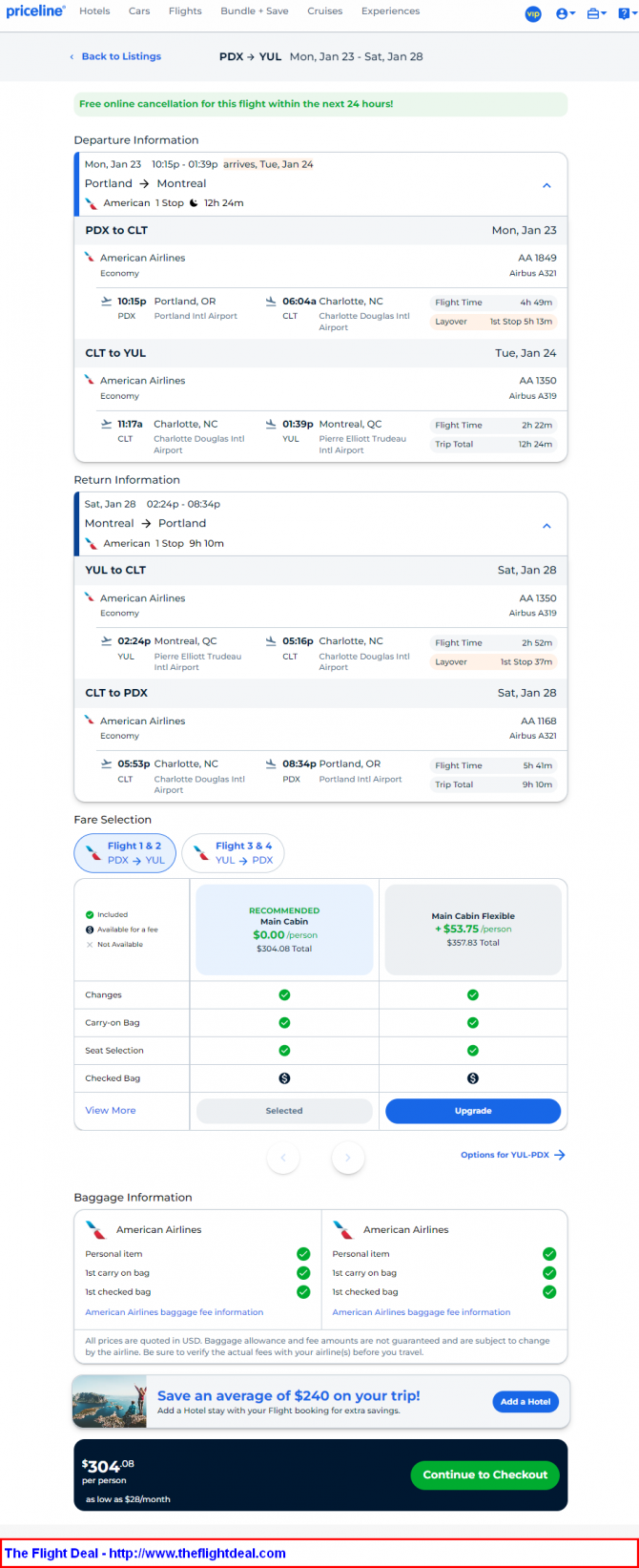Image resolution: width=639 pixels, height=1568 pixels.
Task: Go to Hotels tab
Action: 94,11
